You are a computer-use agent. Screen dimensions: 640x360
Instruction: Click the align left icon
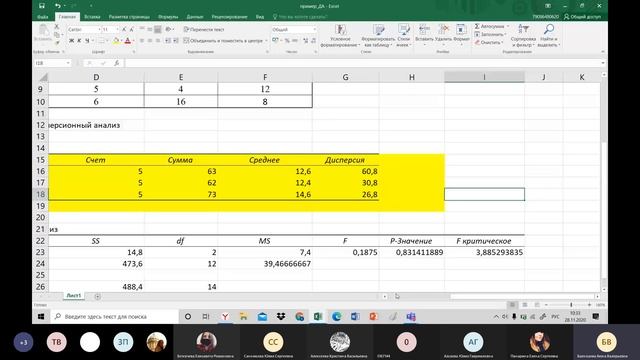pyautogui.click(x=142, y=40)
